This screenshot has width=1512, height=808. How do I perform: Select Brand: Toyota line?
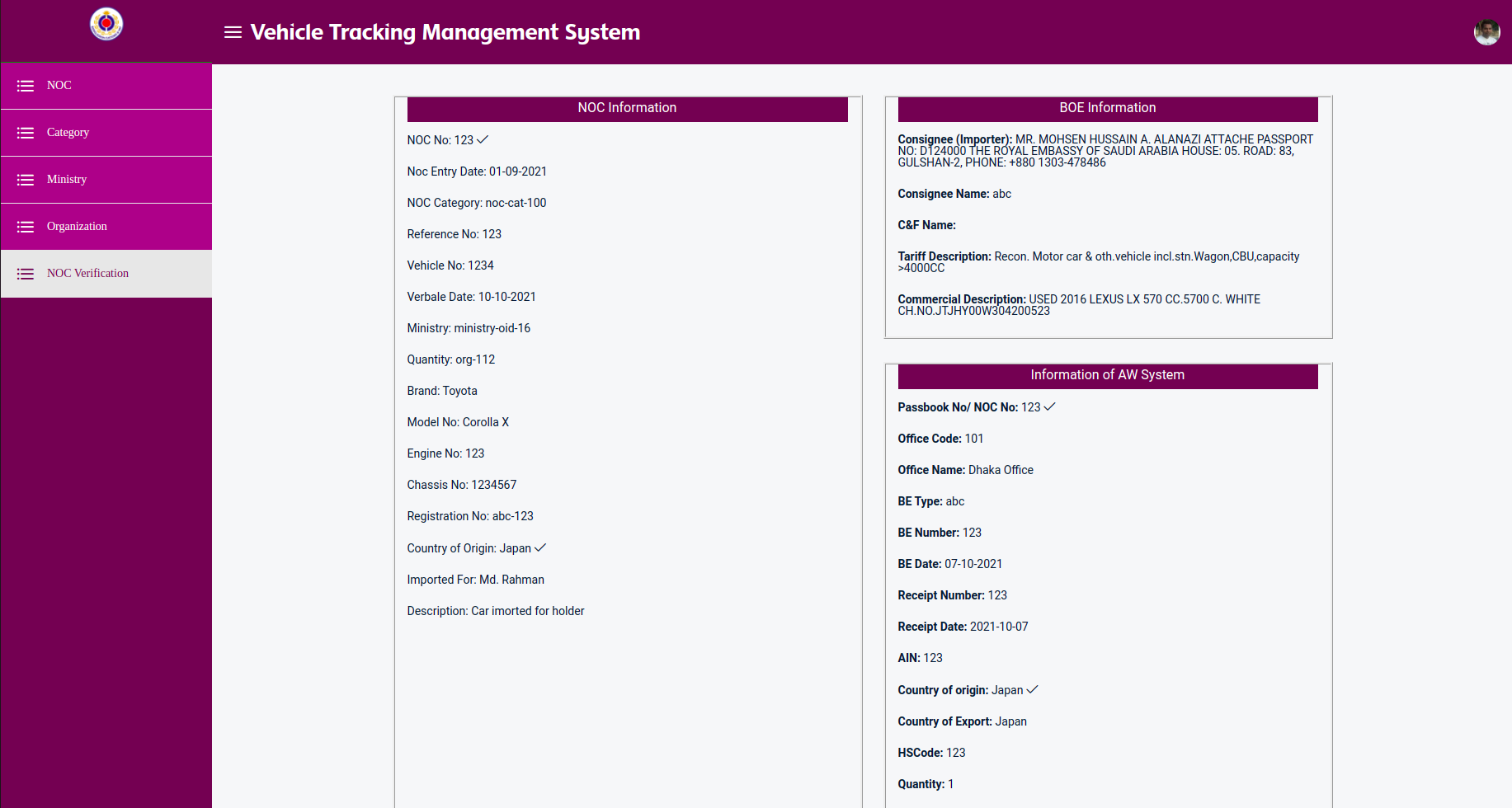442,391
